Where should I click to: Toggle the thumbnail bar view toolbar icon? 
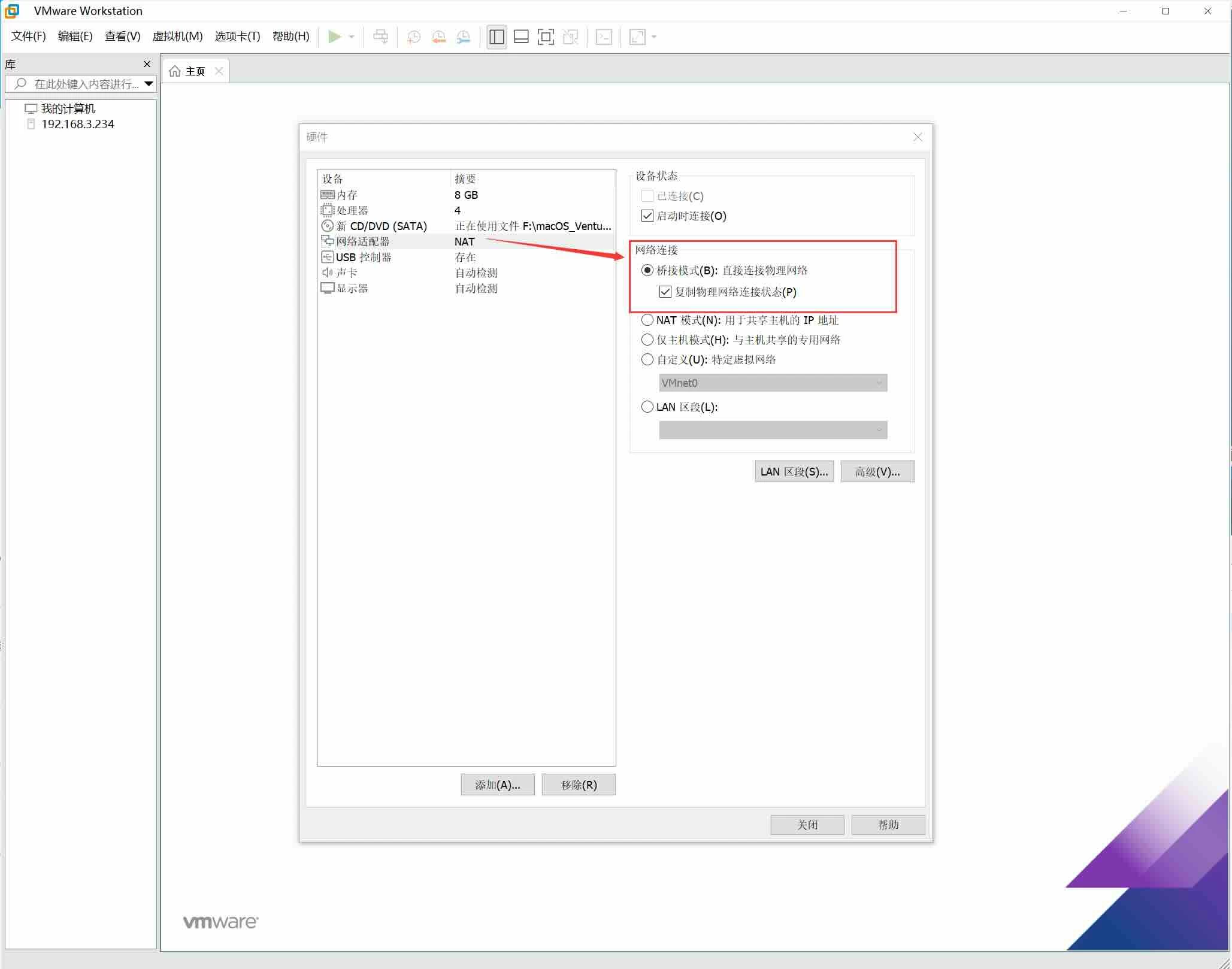click(521, 37)
